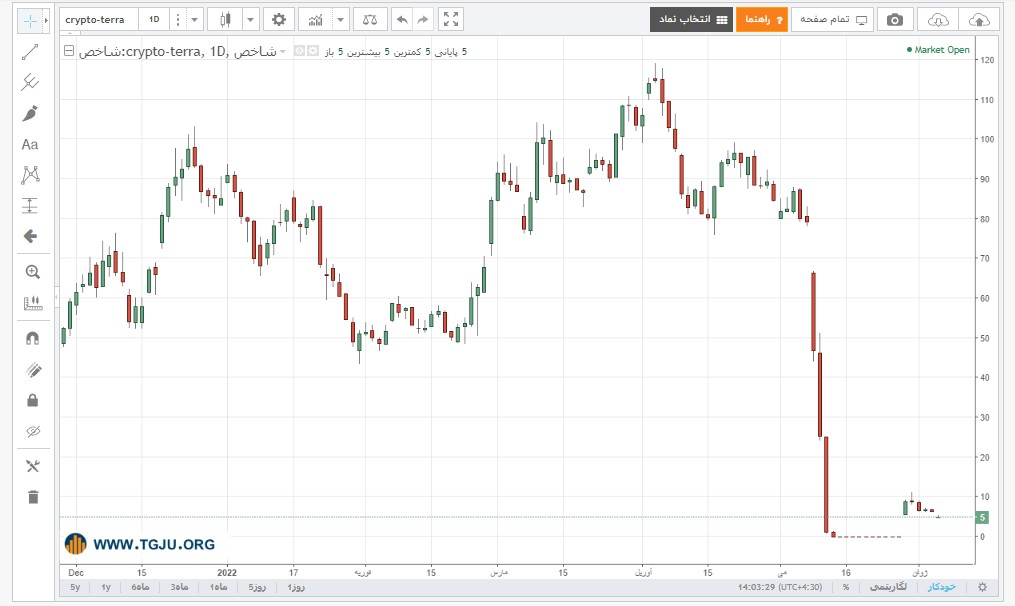Collapse the chart legend

pyautogui.click(x=69, y=50)
